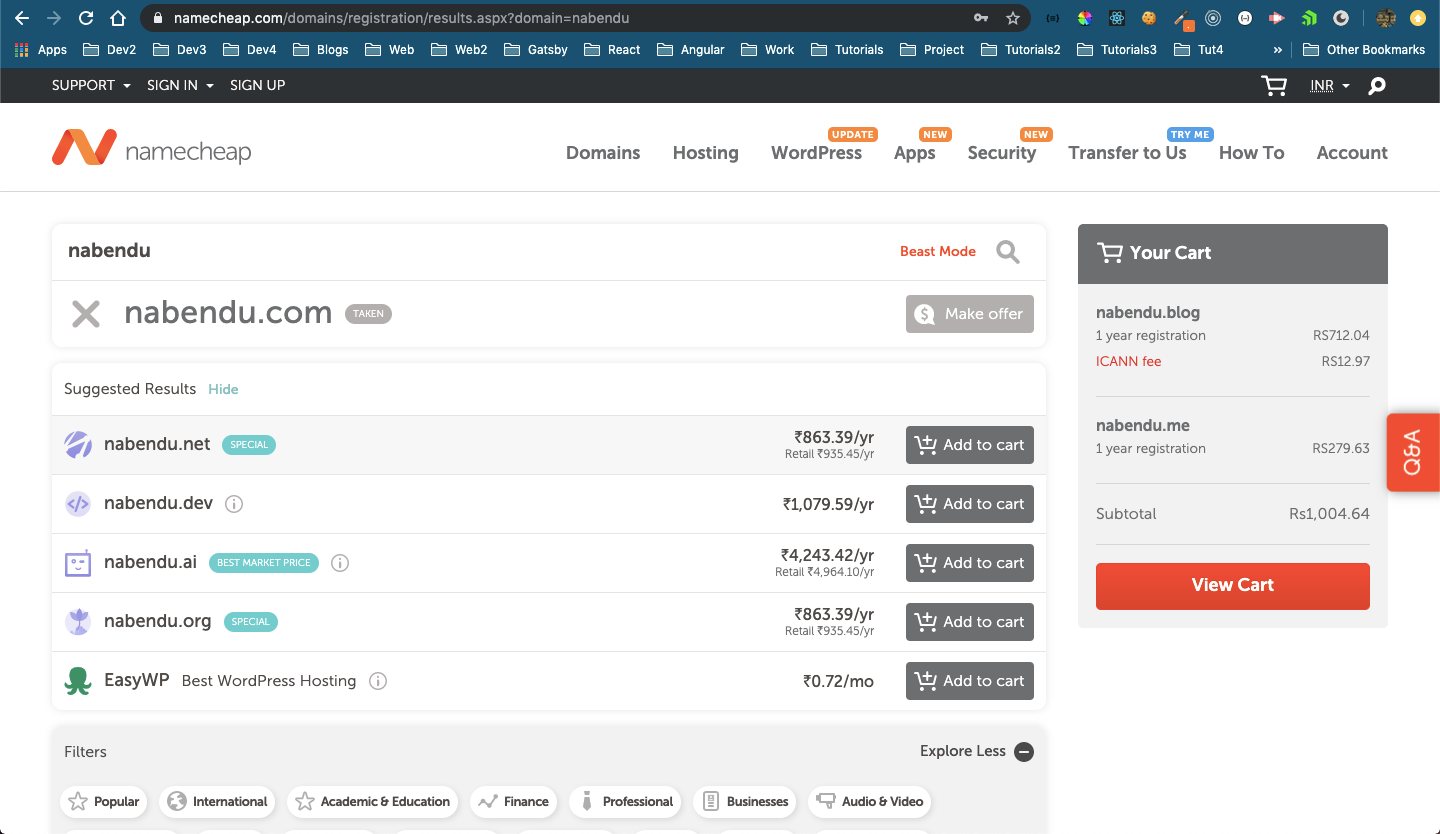The image size is (1440, 834).
Task: Open the React bookmarks folder
Action: (612, 49)
